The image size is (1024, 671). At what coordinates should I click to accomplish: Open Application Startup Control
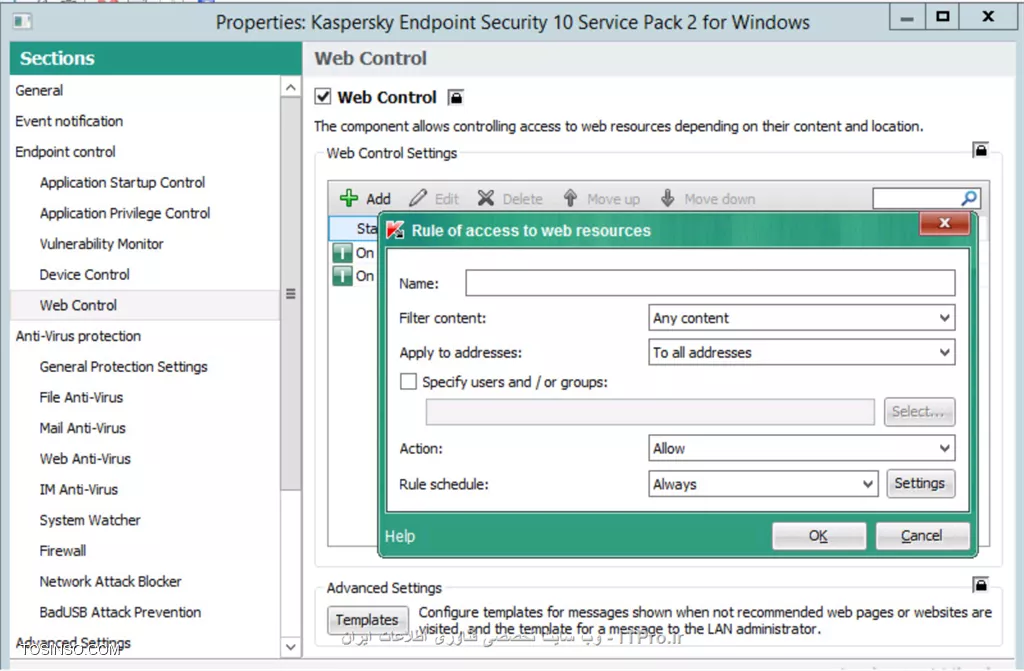[x=122, y=182]
